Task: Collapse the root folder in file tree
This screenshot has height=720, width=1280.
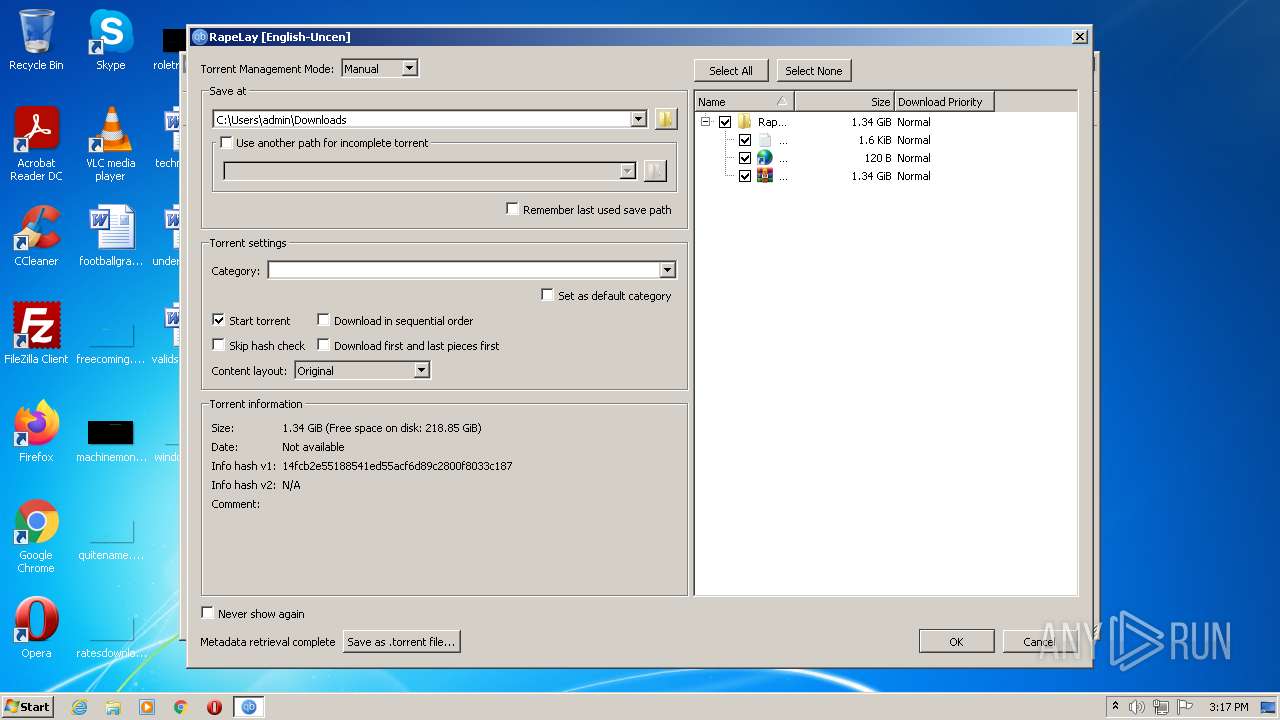Action: pyautogui.click(x=705, y=122)
